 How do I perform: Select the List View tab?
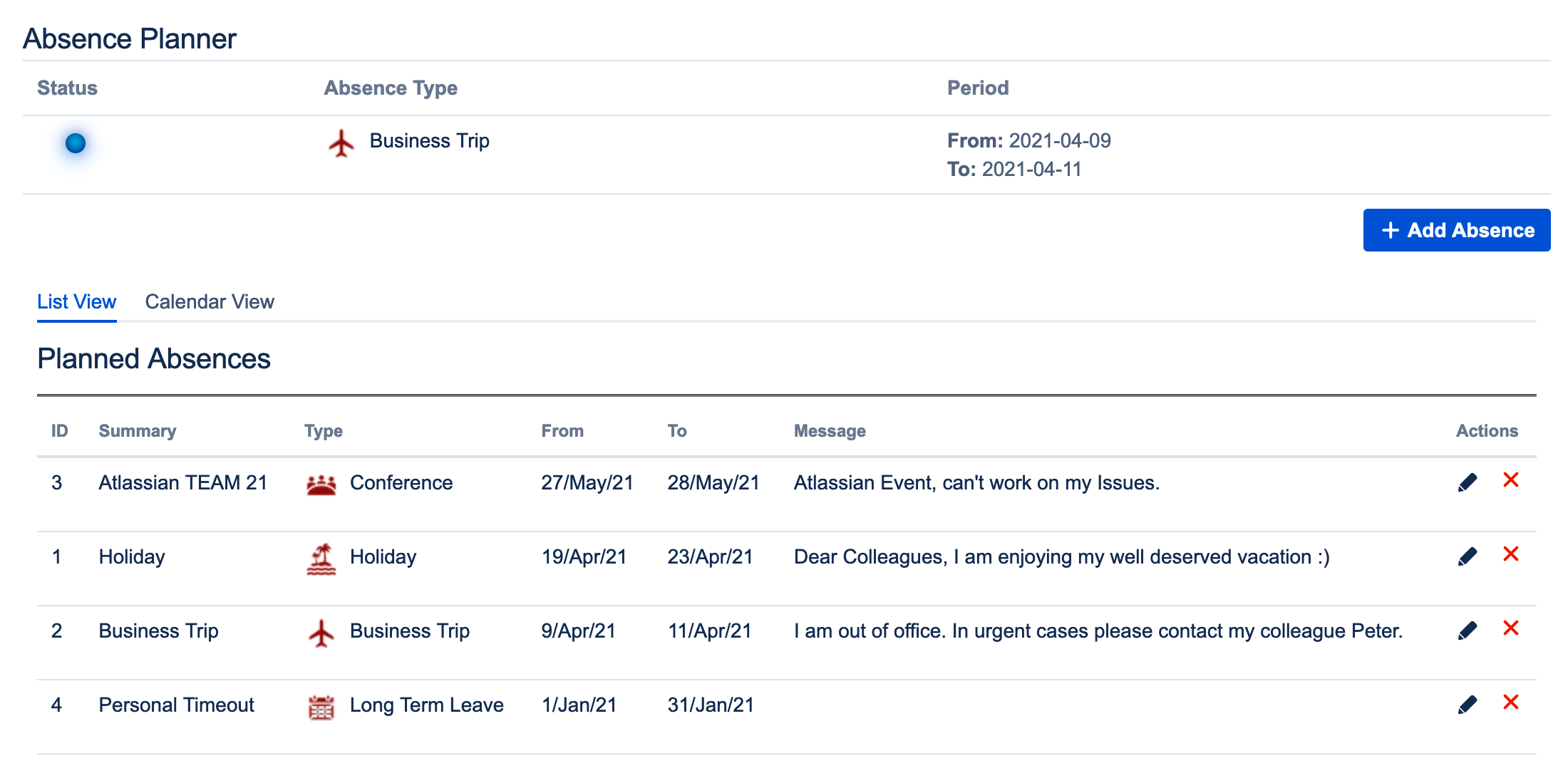click(x=76, y=302)
